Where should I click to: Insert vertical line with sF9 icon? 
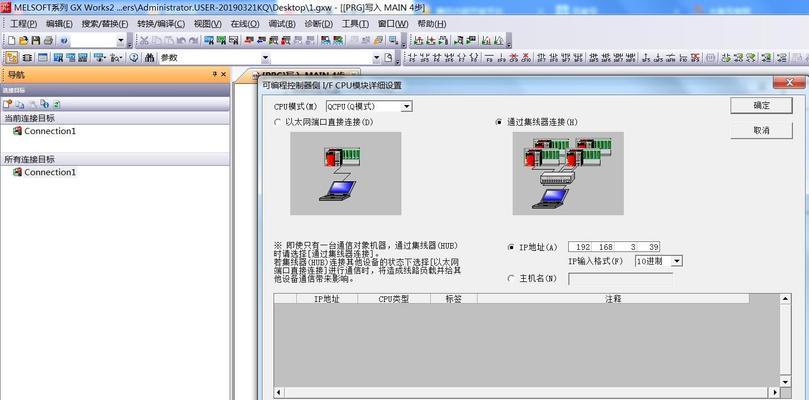[500, 57]
